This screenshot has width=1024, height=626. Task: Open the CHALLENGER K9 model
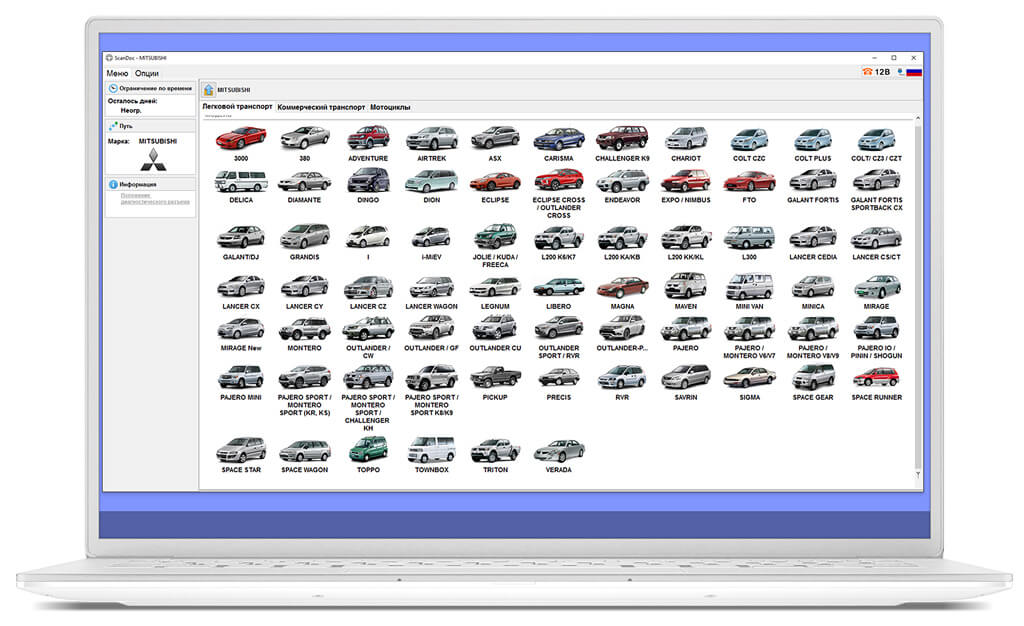coord(622,138)
